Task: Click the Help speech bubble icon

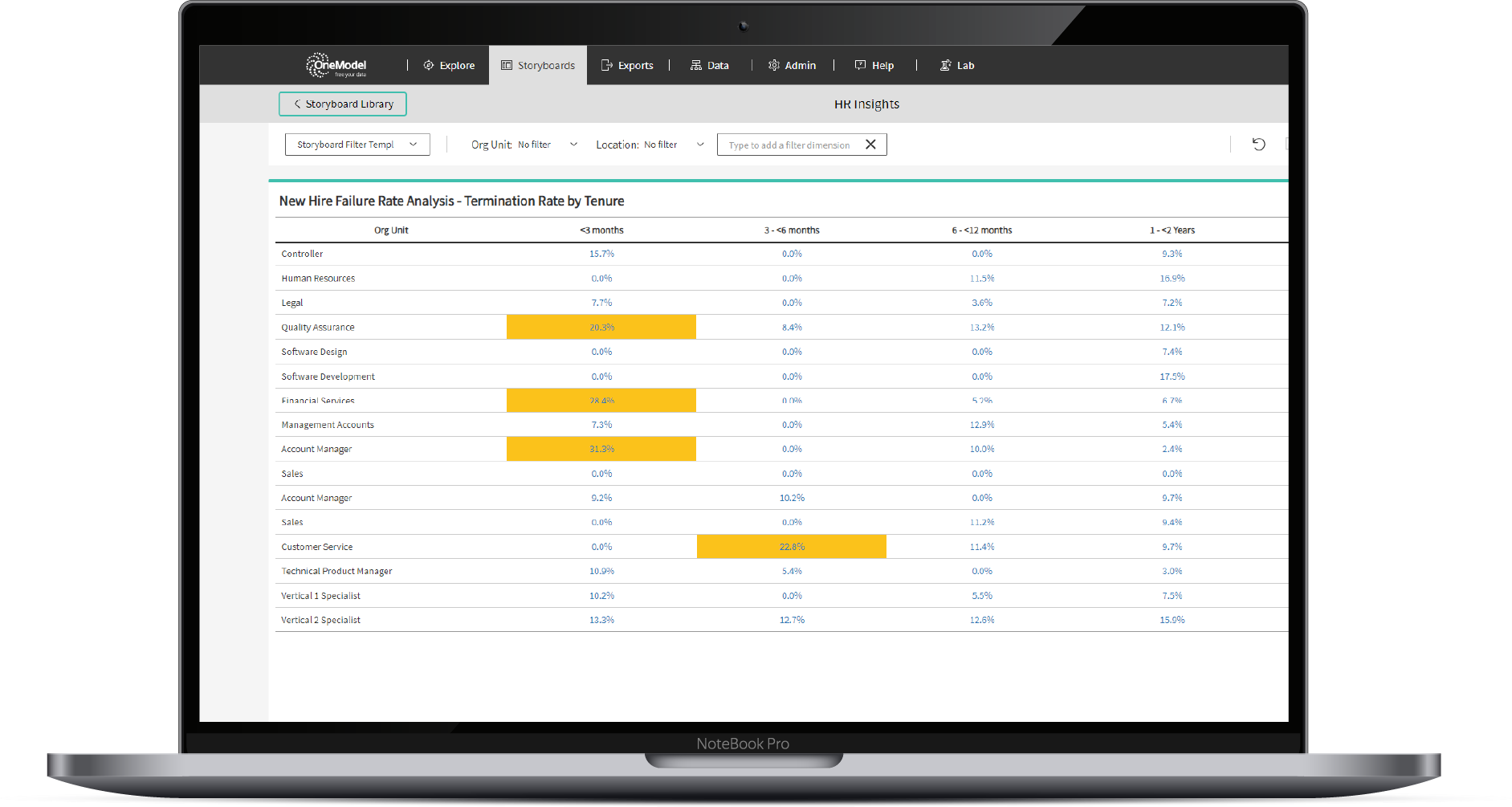Action: click(860, 65)
